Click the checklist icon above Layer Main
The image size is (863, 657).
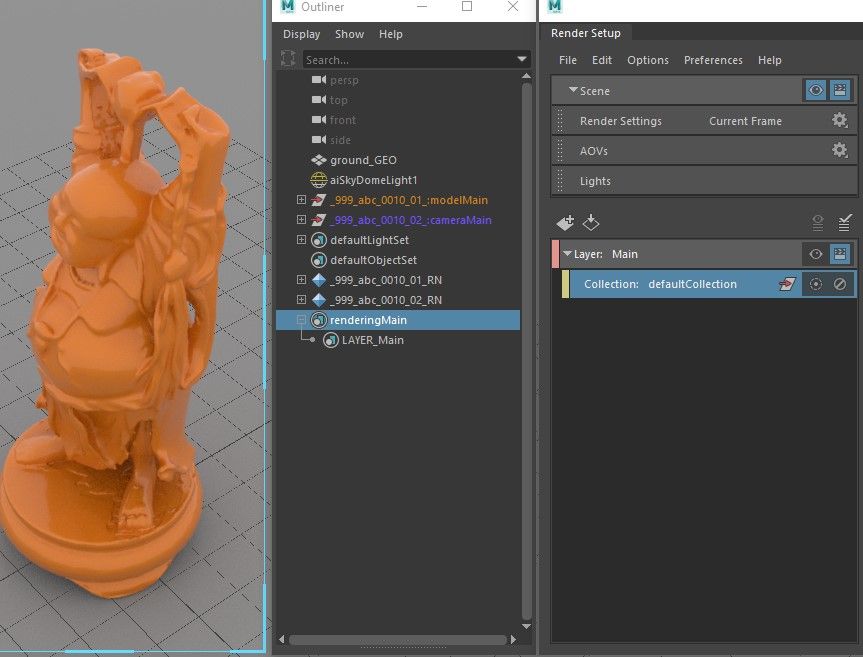pos(845,222)
